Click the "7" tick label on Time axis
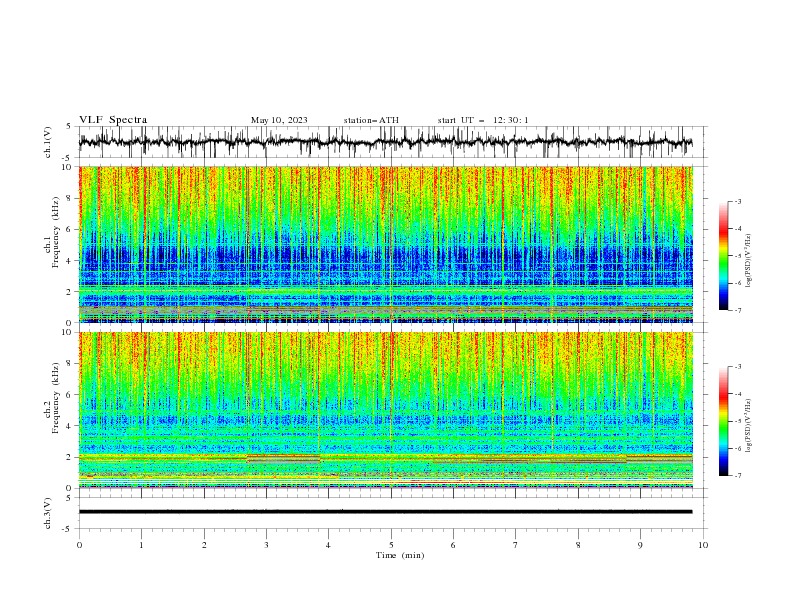The image size is (792, 612). click(x=516, y=545)
